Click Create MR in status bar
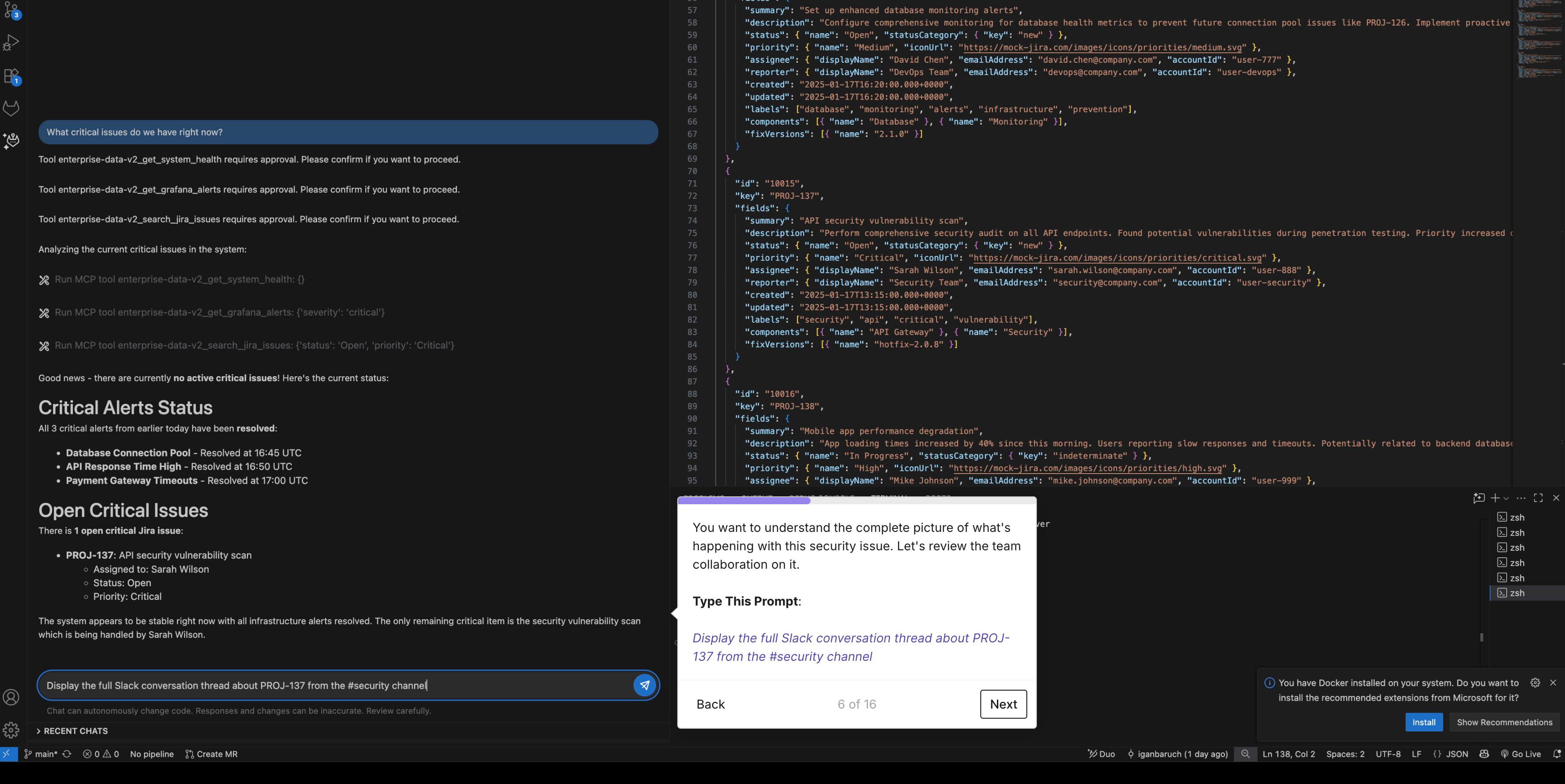 pyautogui.click(x=211, y=754)
